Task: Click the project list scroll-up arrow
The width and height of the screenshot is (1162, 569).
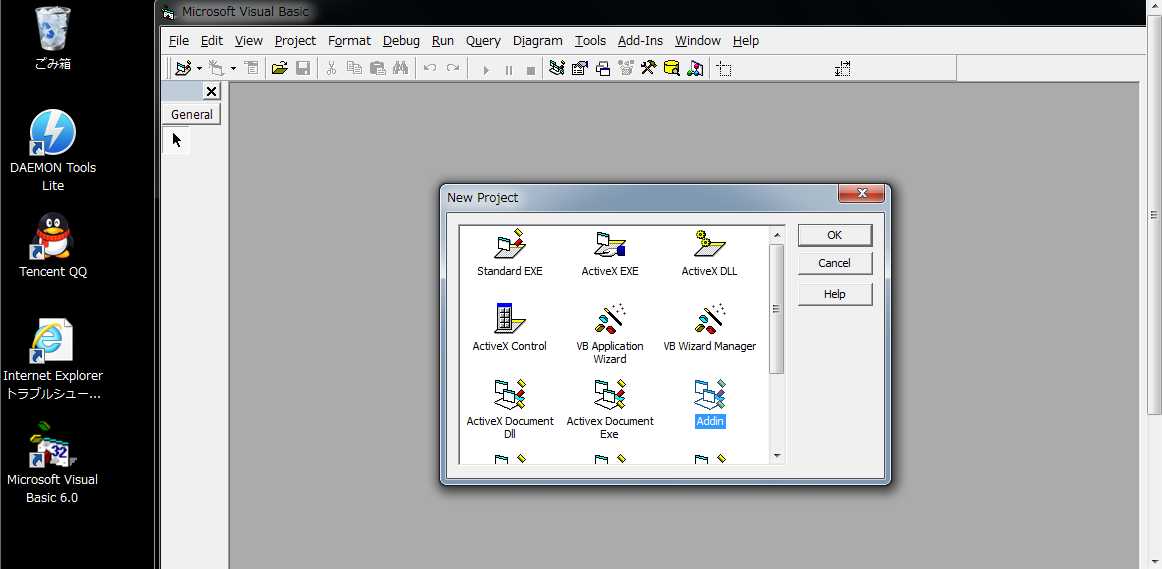Action: [777, 236]
